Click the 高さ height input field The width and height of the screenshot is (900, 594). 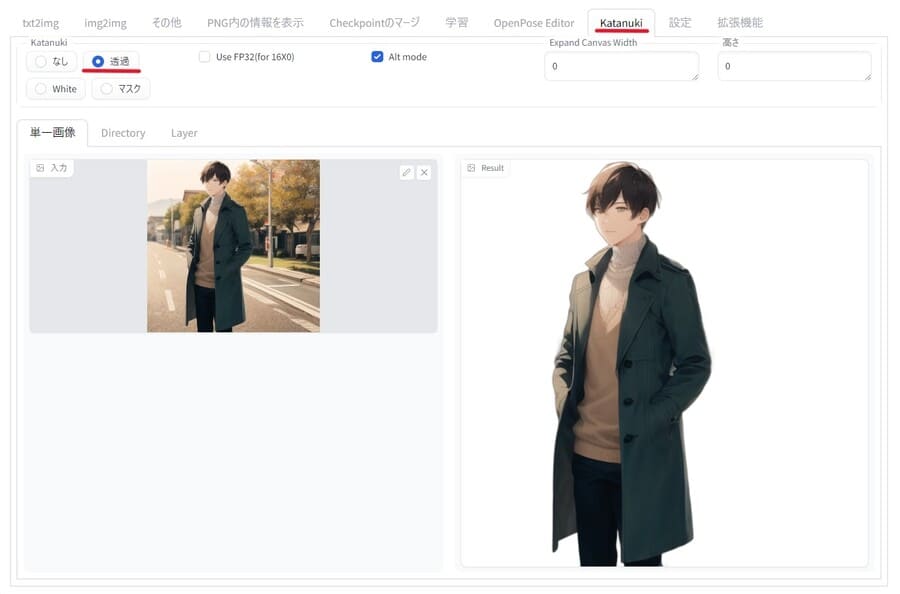tap(794, 66)
